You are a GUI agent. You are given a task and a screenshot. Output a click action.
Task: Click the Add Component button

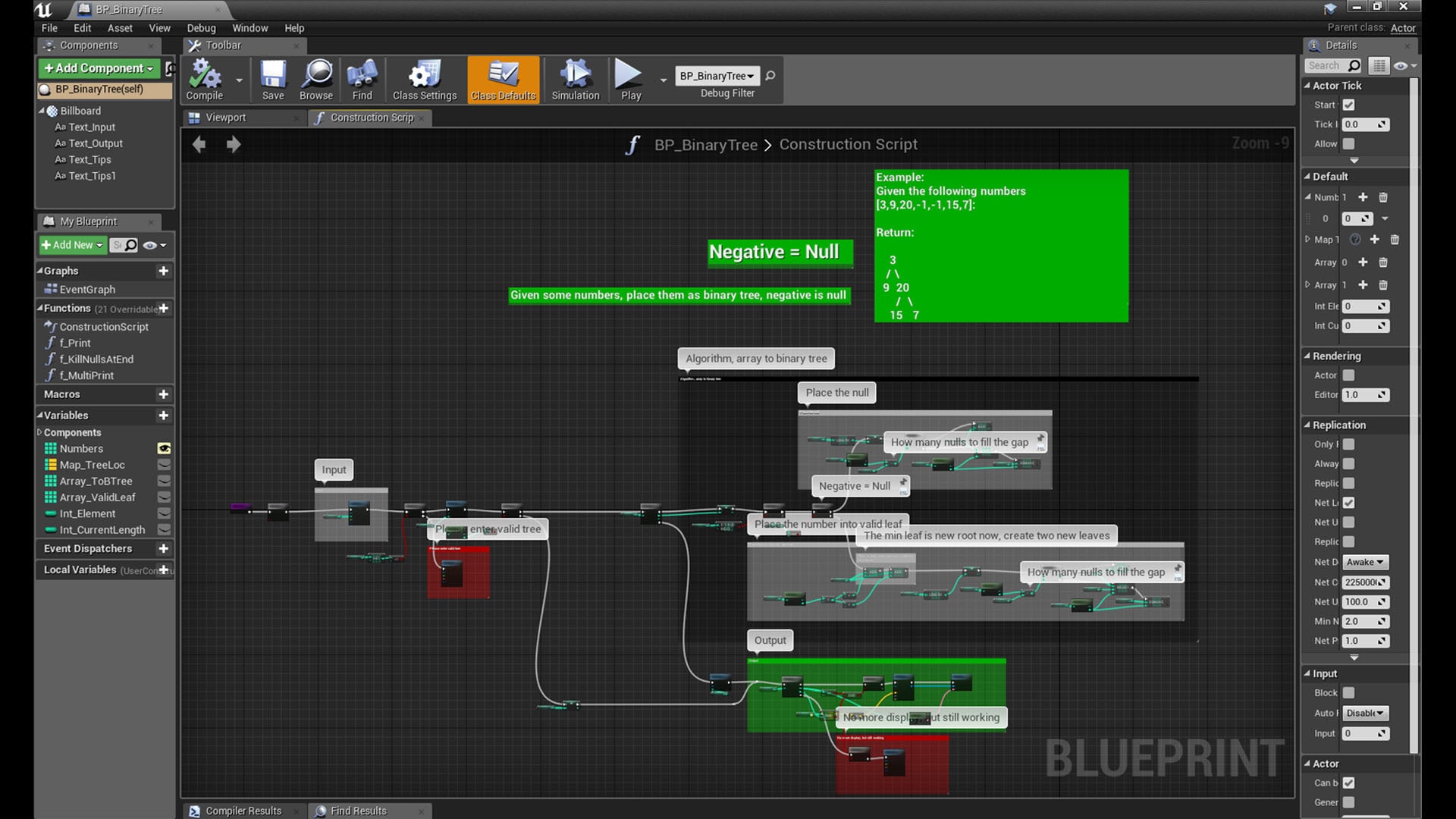(x=98, y=67)
